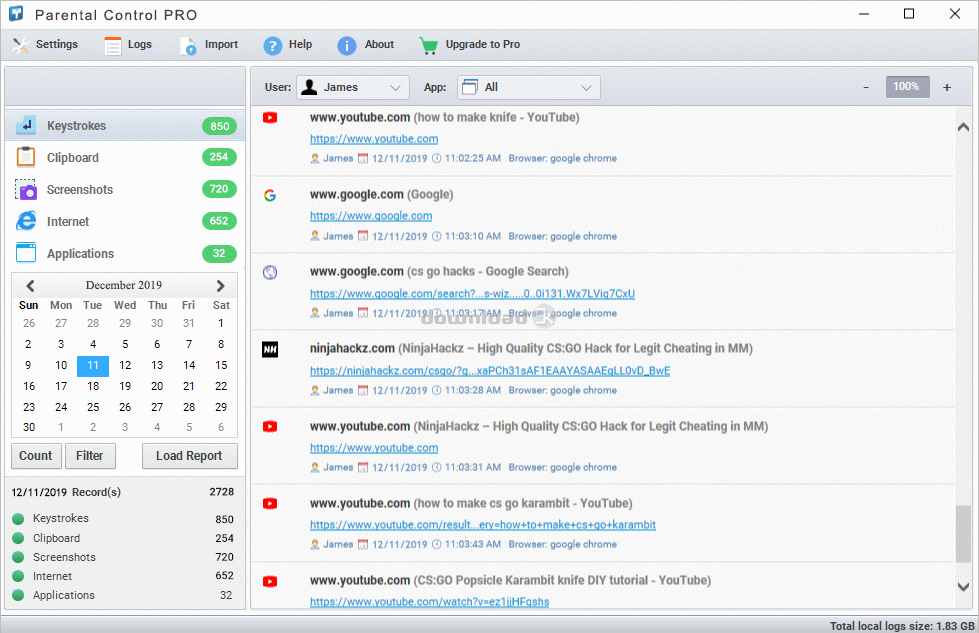Open the Settings wrench icon

click(21, 45)
